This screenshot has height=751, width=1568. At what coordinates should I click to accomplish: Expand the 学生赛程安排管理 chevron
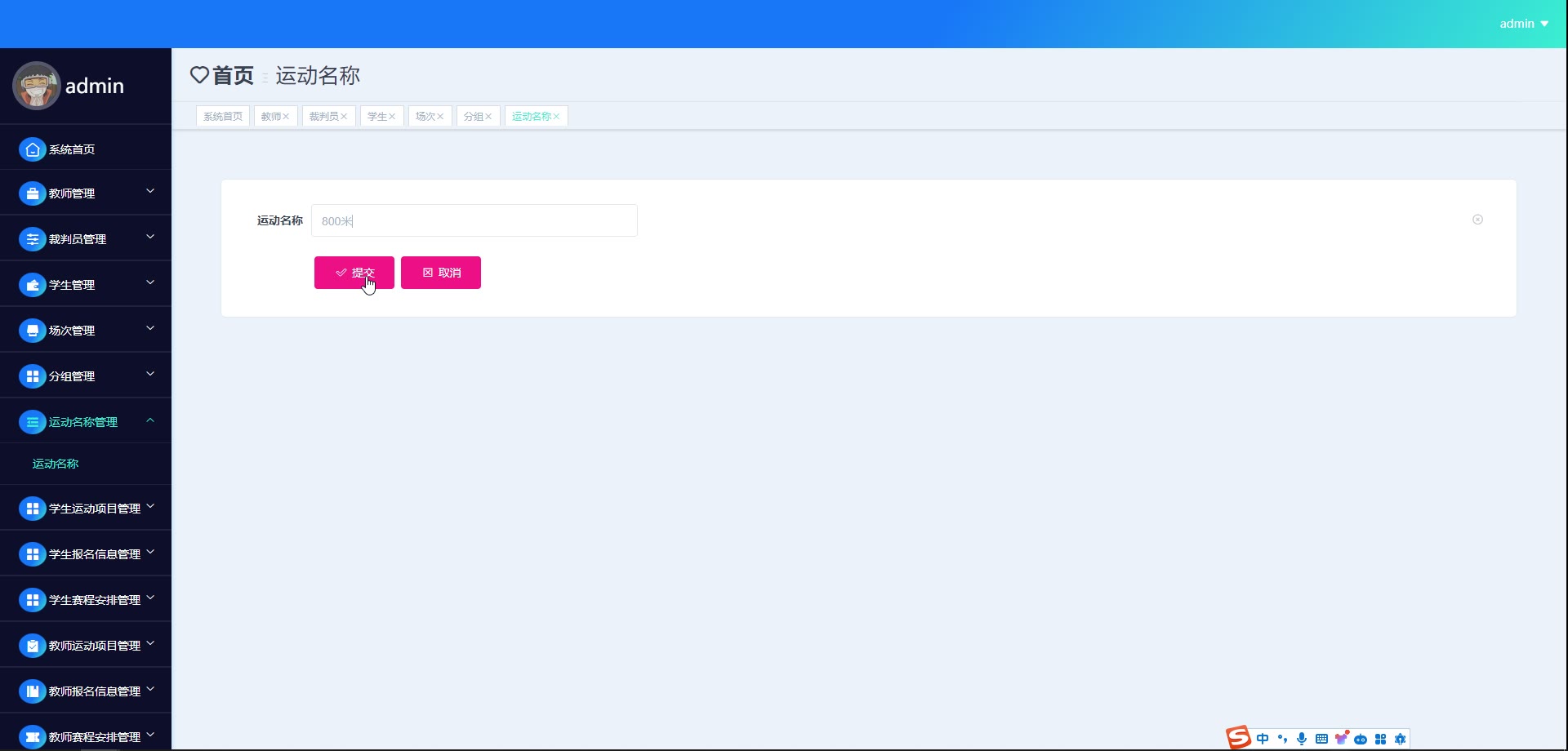150,598
